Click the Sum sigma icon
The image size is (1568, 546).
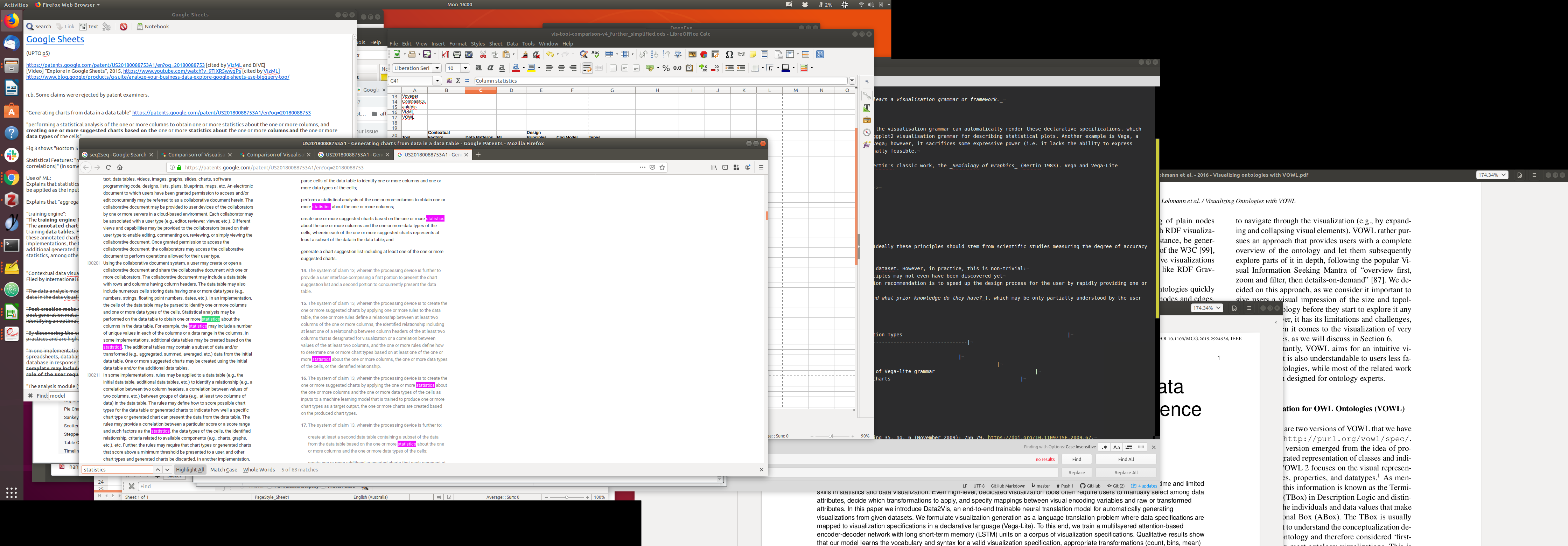458,81
